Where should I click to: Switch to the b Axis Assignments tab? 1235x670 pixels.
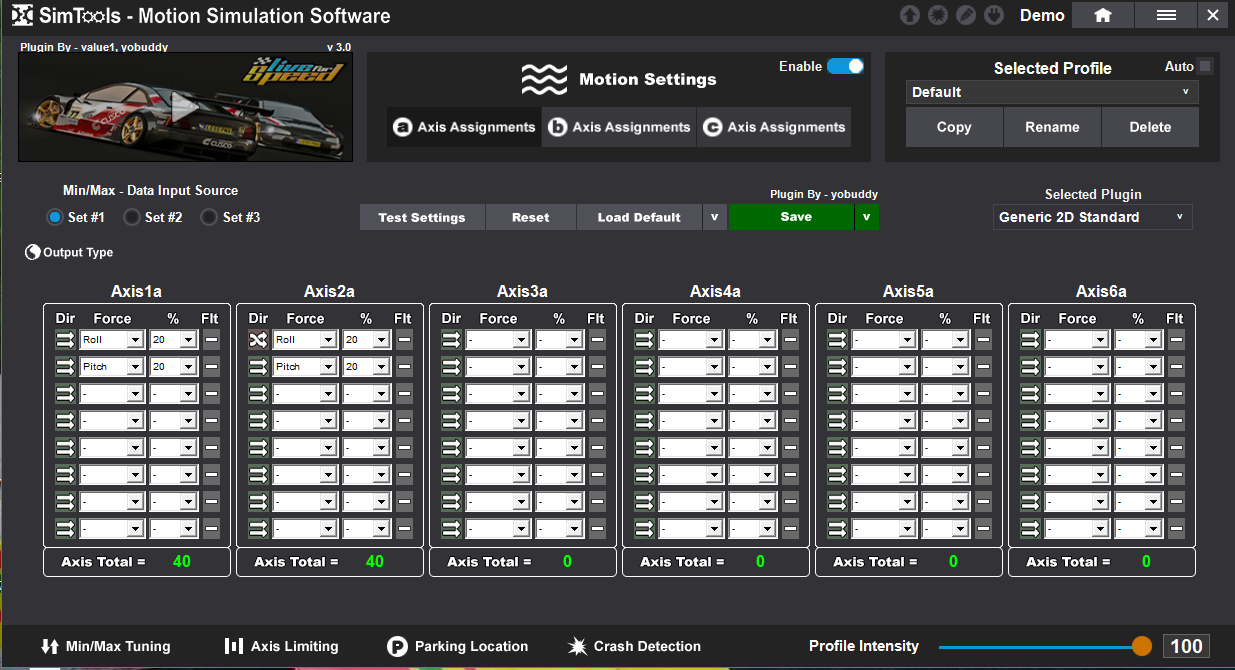click(619, 127)
